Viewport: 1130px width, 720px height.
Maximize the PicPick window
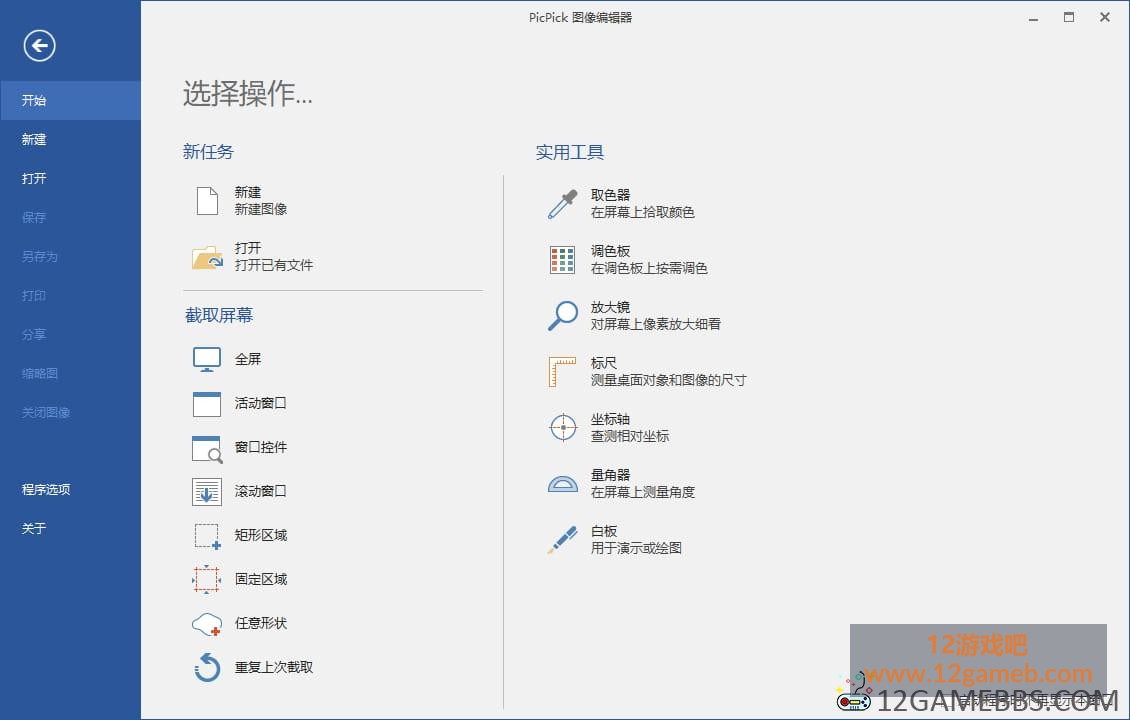point(1069,17)
